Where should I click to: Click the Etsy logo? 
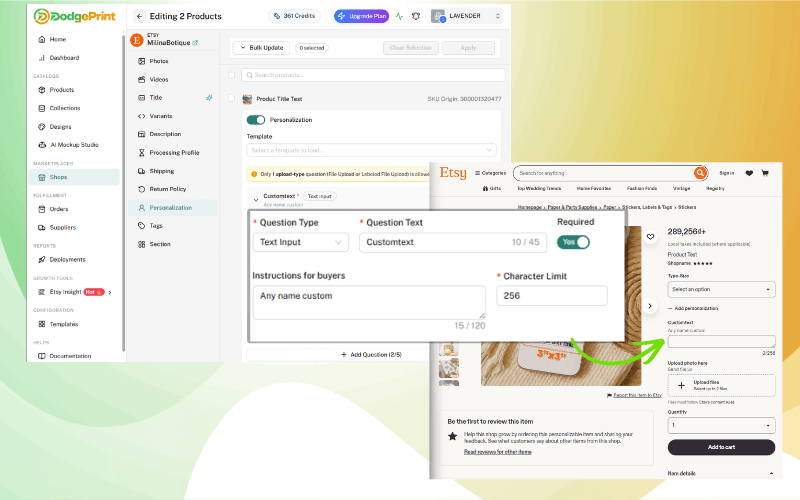click(x=453, y=173)
